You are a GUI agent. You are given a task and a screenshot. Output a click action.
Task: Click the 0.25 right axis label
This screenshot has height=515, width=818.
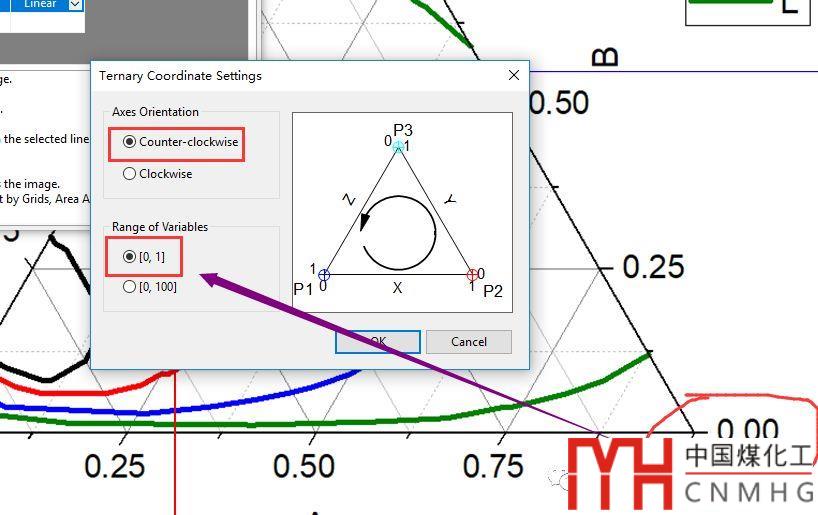tap(653, 267)
